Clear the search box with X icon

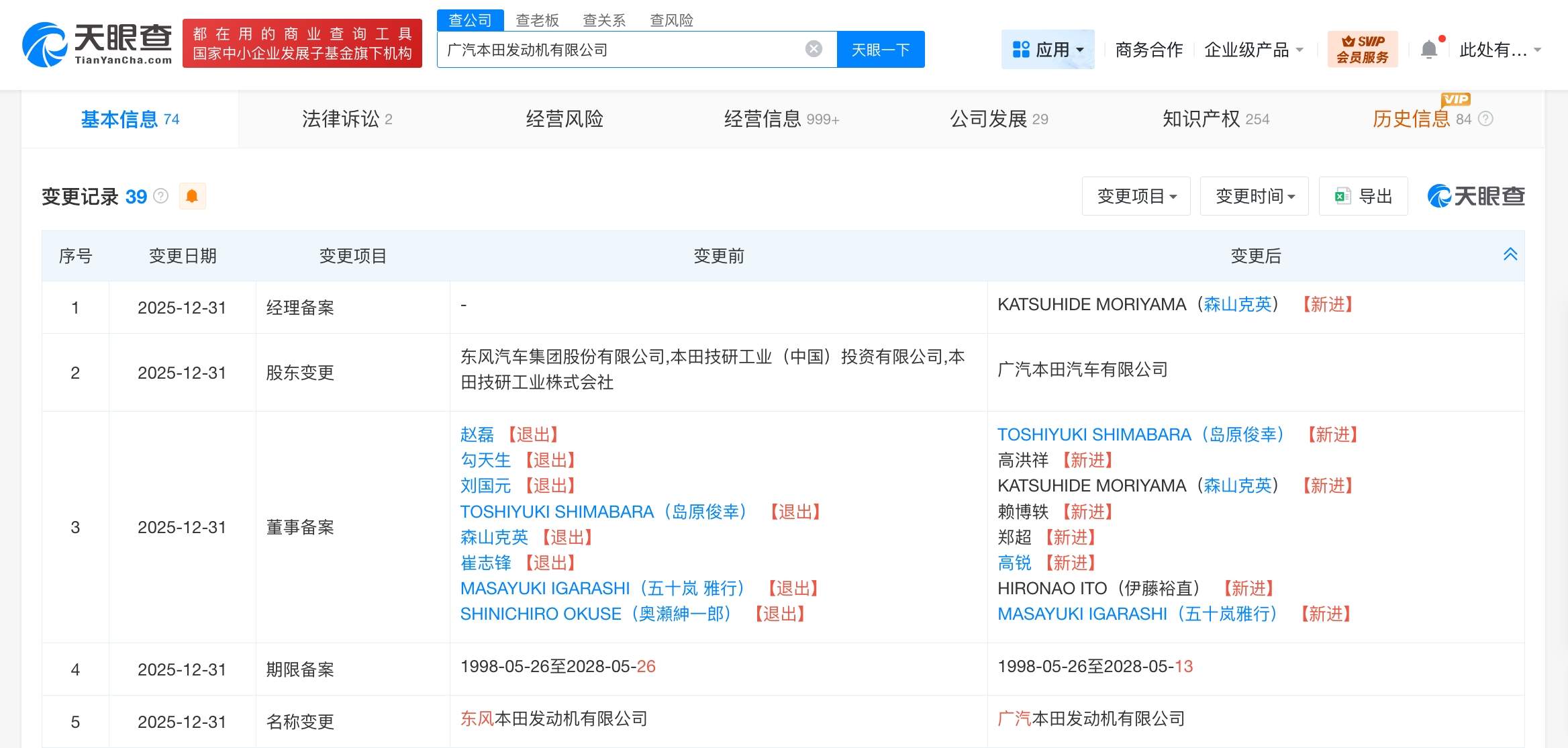coord(814,49)
